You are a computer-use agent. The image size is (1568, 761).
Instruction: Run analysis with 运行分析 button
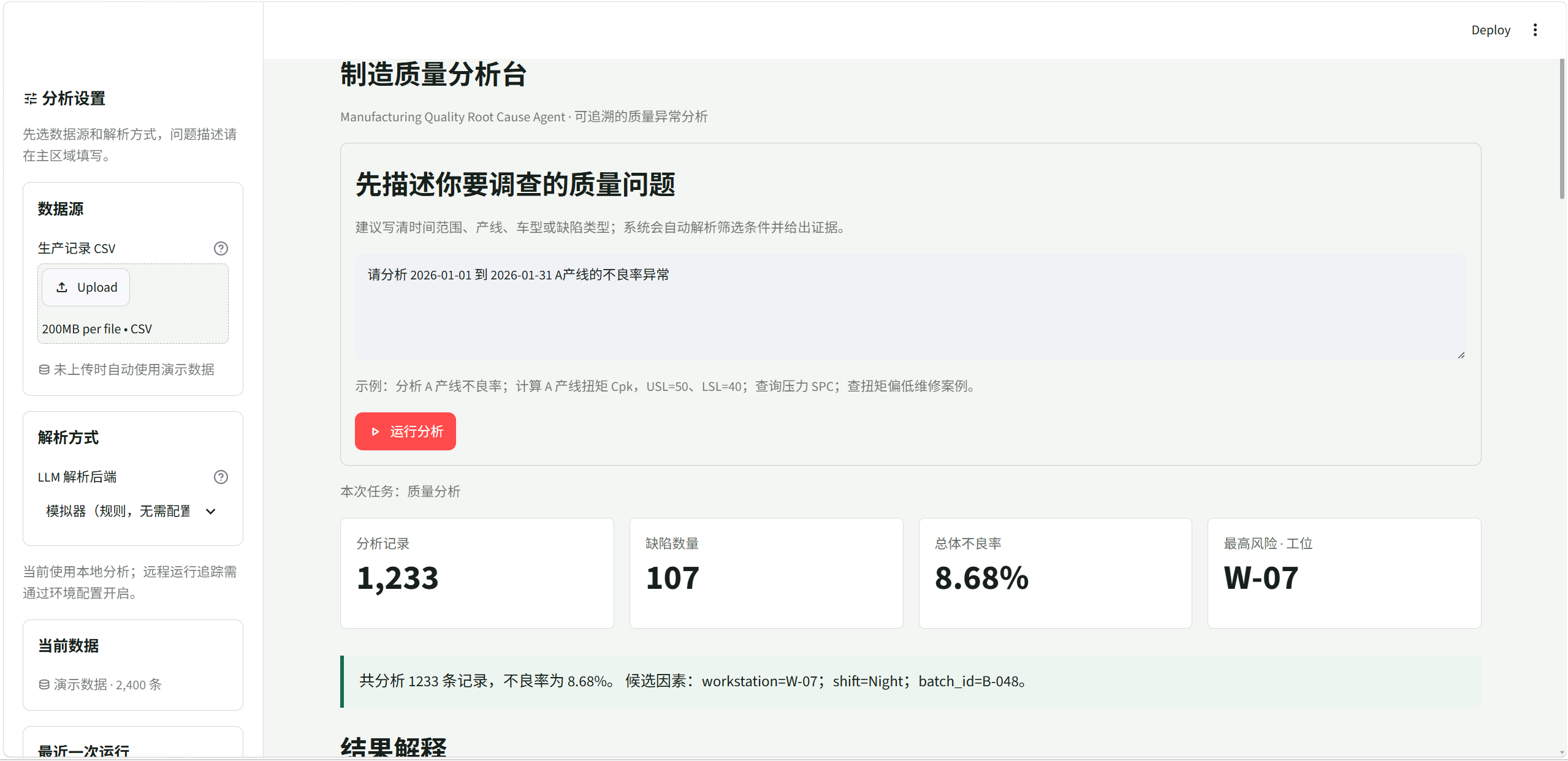(x=405, y=431)
